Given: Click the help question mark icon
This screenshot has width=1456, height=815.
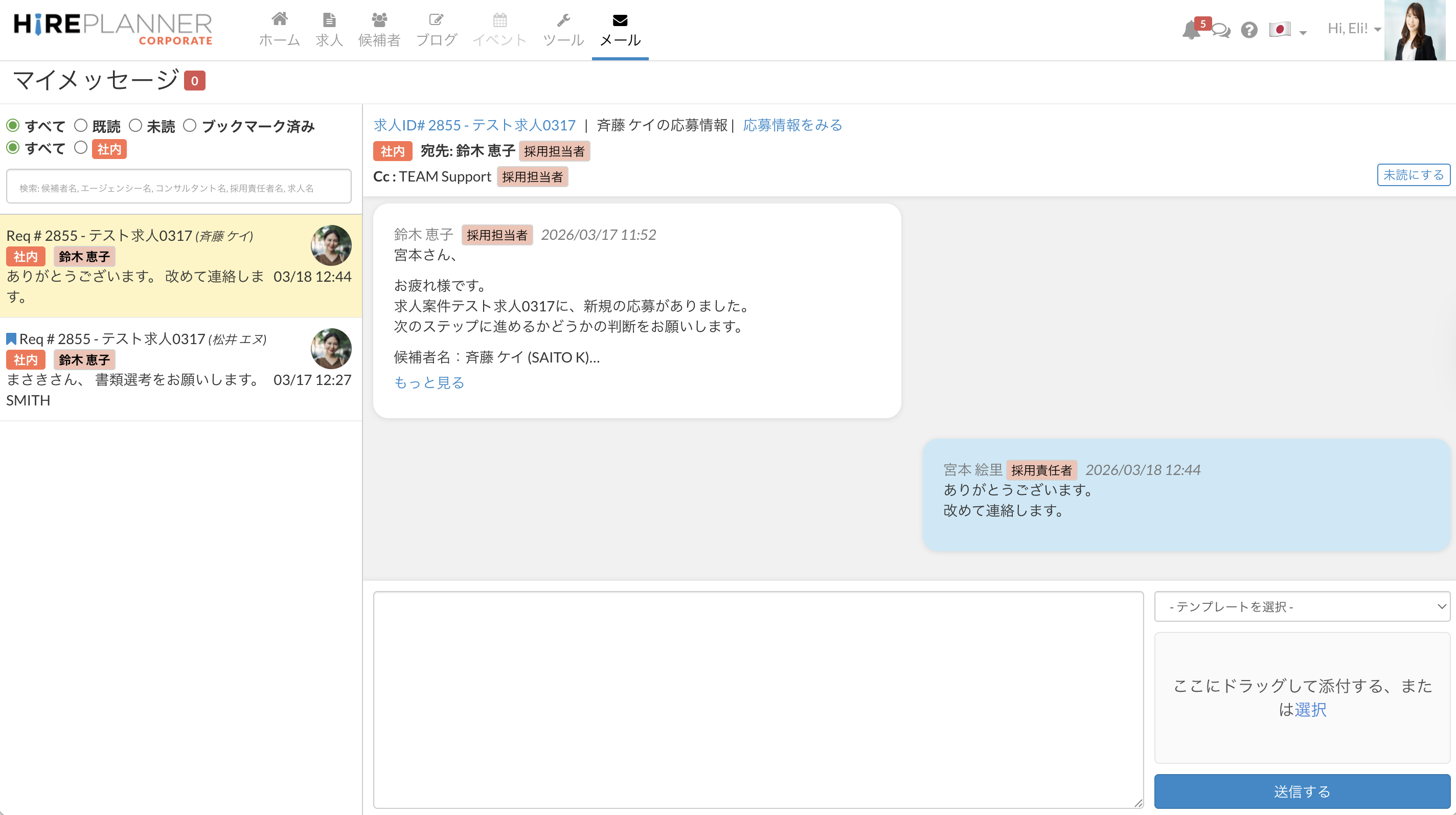Looking at the screenshot, I should coord(1249,30).
